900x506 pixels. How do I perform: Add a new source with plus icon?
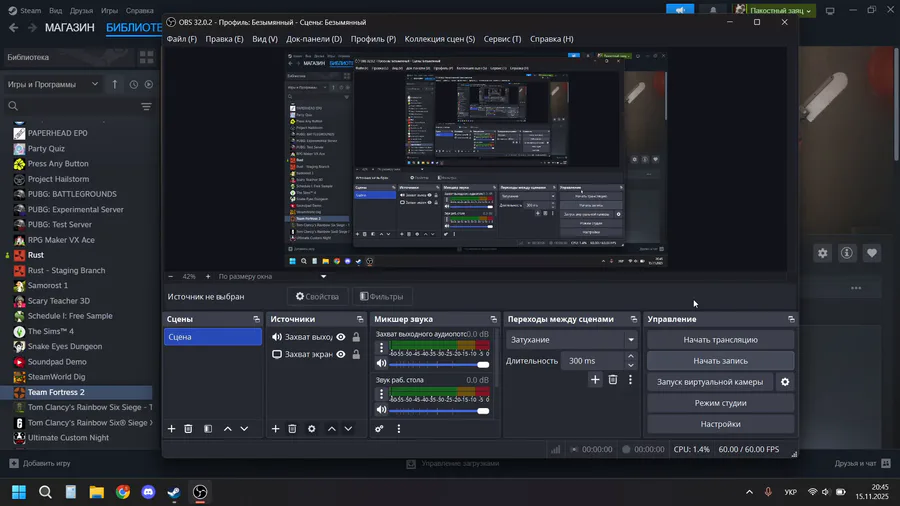[276, 429]
